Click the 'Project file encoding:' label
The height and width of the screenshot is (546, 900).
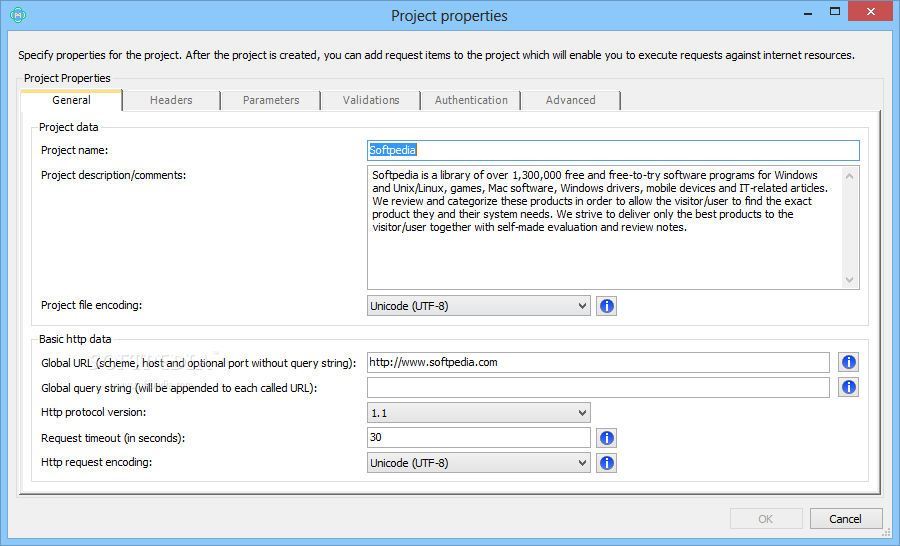pos(91,305)
